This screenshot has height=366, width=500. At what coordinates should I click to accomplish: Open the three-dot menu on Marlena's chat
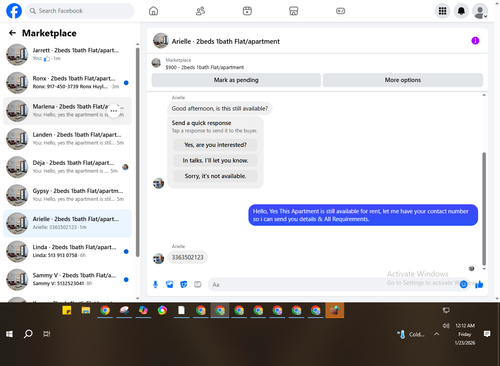coord(114,111)
